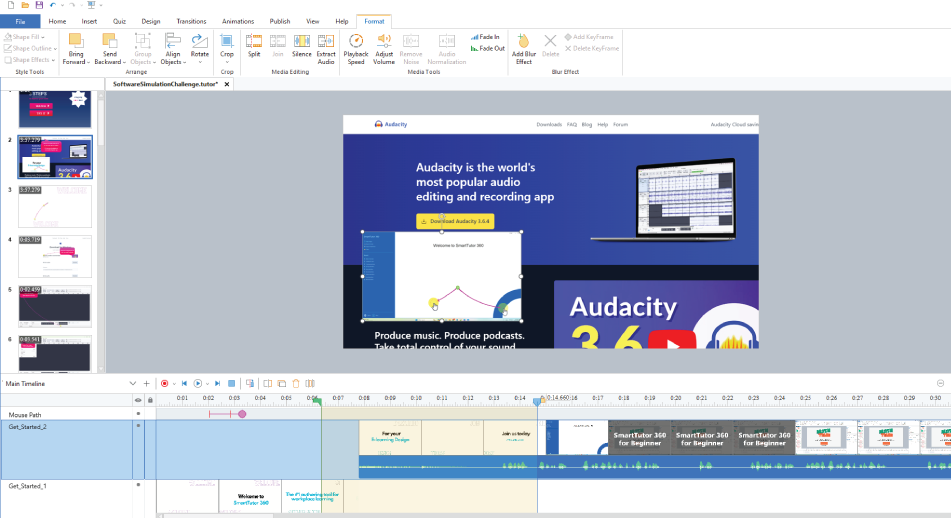The image size is (951, 518).
Task: Expand the Send Backward dropdown arrow
Action: [124, 62]
